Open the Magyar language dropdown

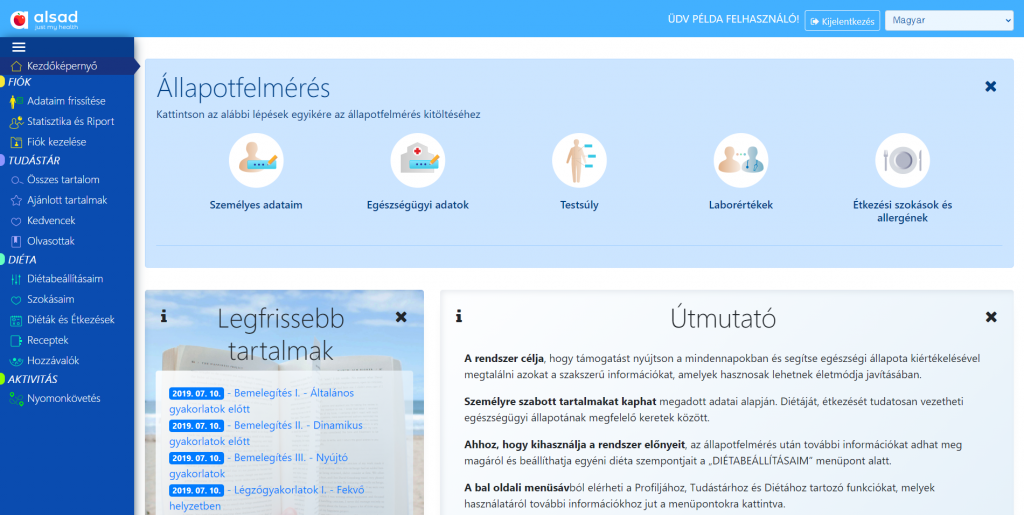pos(949,20)
